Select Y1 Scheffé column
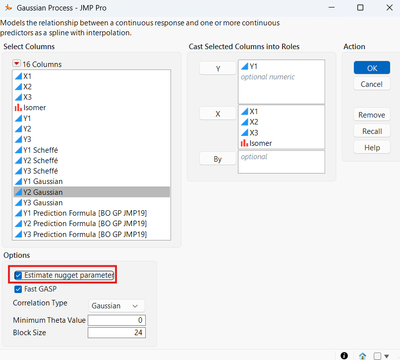The image size is (400, 360). (x=92, y=150)
